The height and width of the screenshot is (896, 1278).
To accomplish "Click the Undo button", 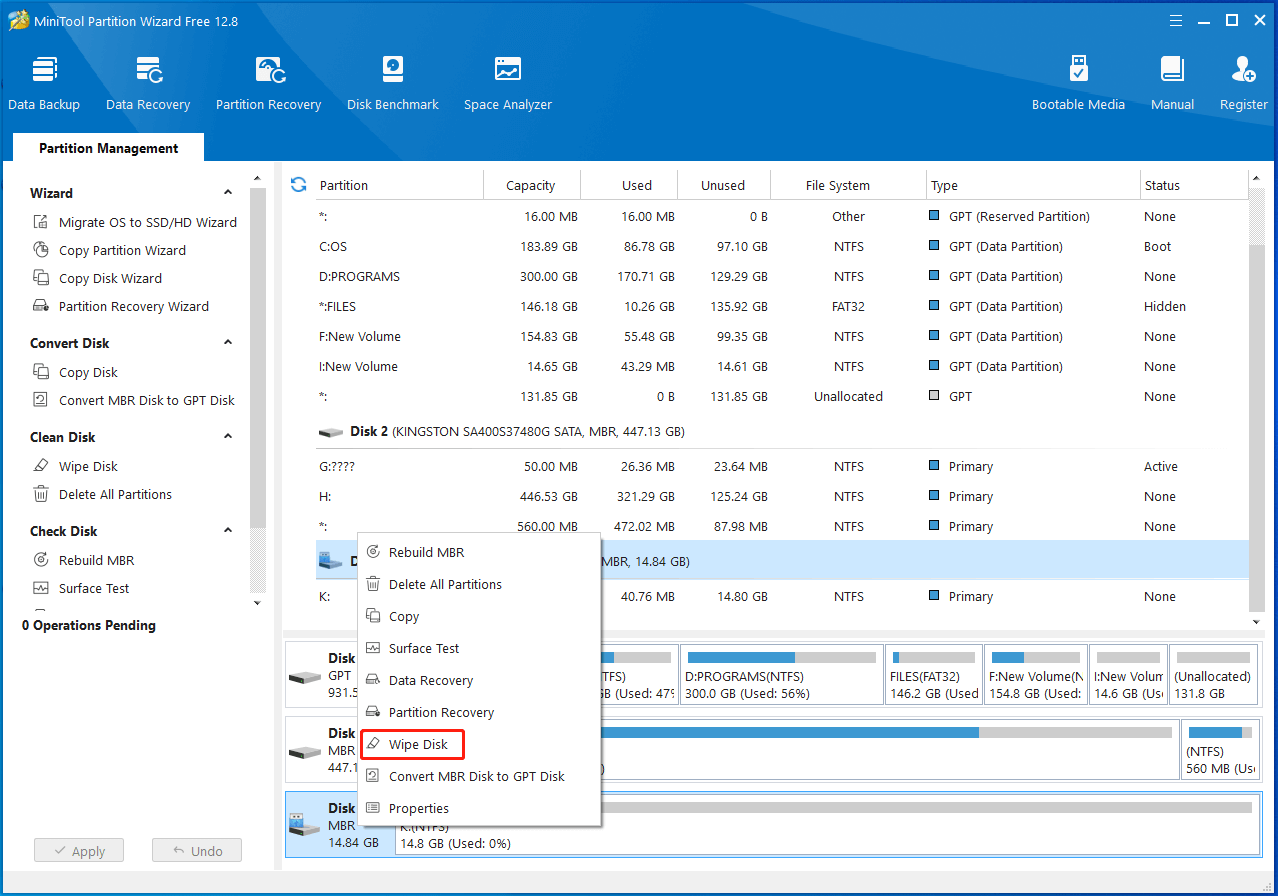I will (x=197, y=851).
